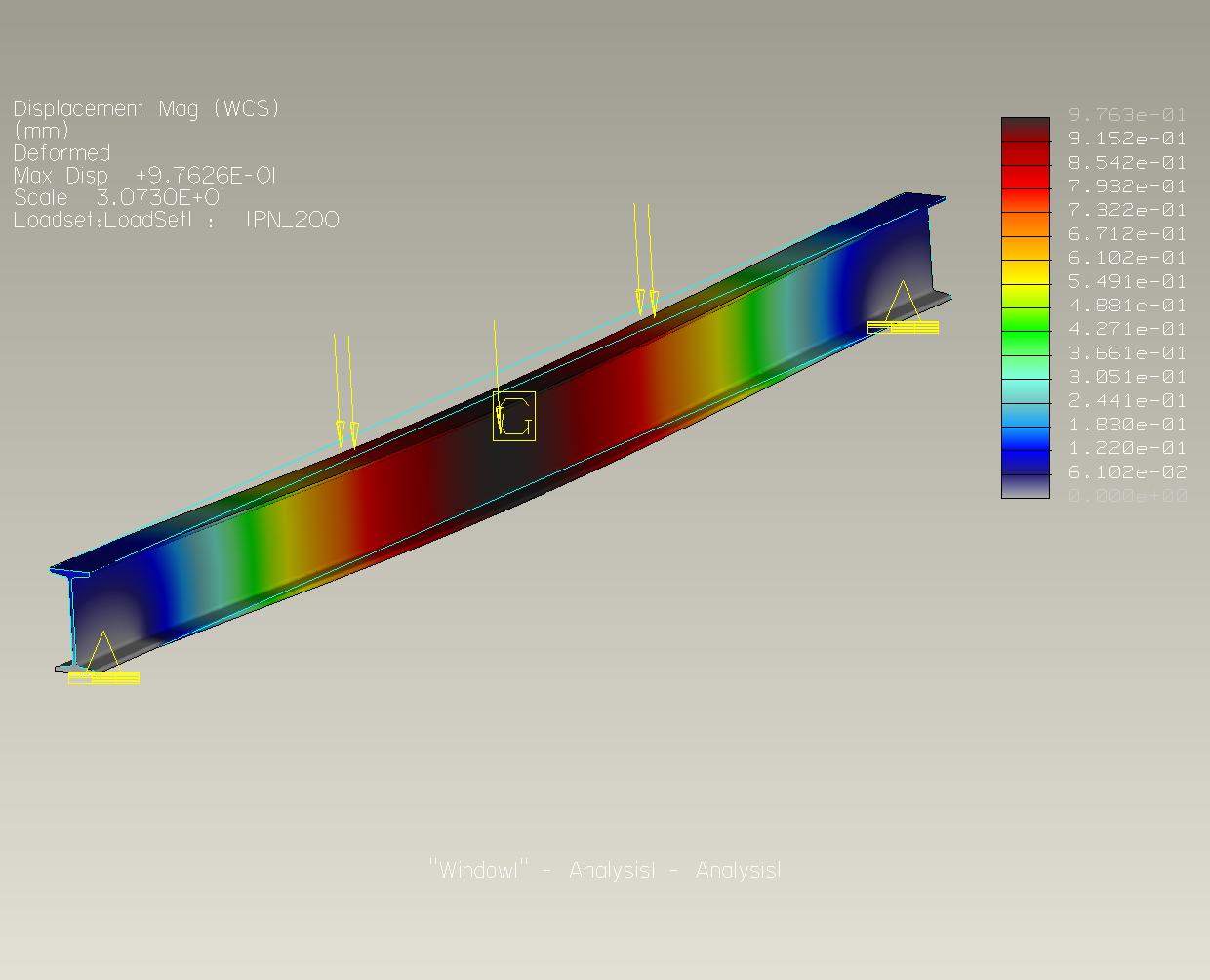Screen dimensions: 1210x980
Task: Click the legend value 8.542e-01
Action: 1128,163
